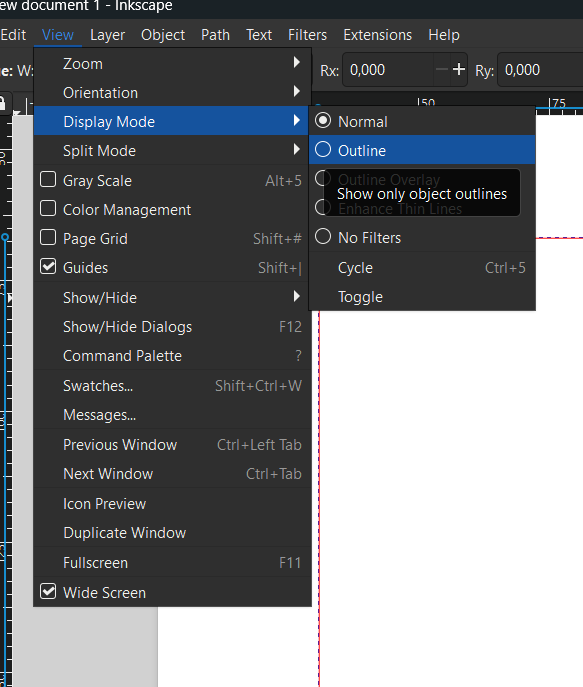
Task: Expand the Orientation submenu
Action: click(172, 92)
